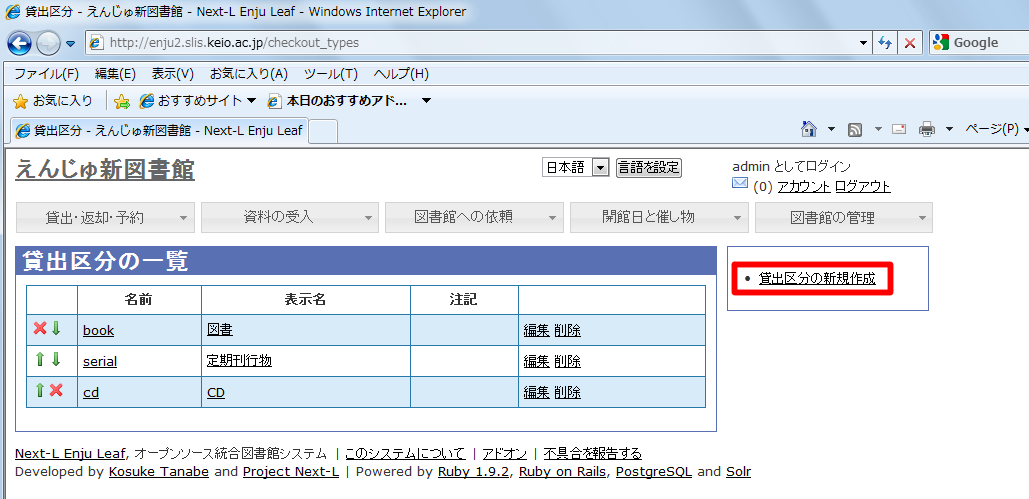Move serial row up with green arrow
Viewport: 1029px width, 499px height.
tap(39, 359)
